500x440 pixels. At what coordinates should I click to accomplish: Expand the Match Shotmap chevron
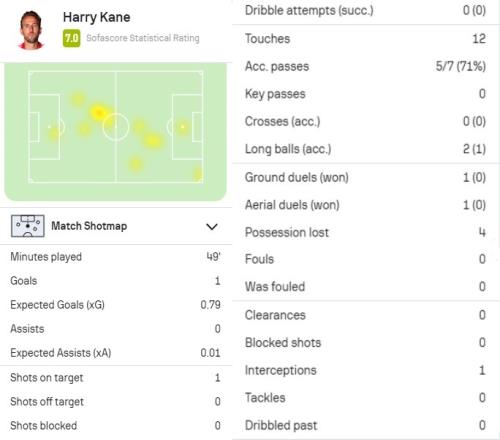click(x=212, y=227)
